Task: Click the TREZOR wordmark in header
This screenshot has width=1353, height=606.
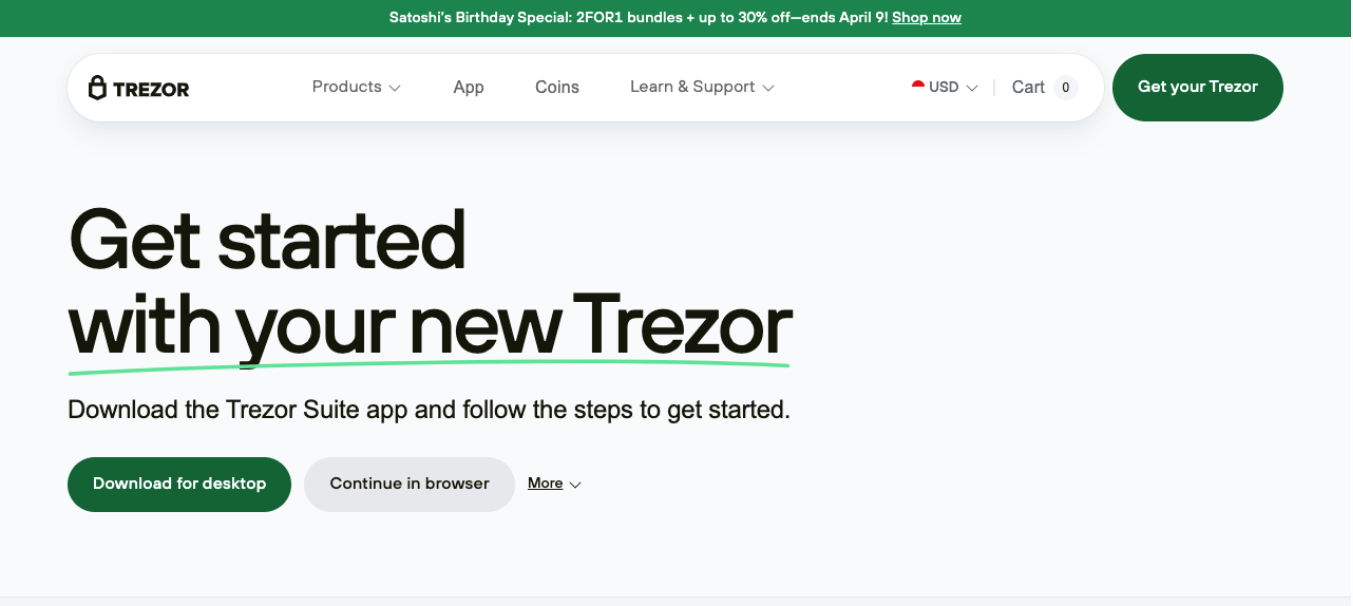Action: point(151,89)
